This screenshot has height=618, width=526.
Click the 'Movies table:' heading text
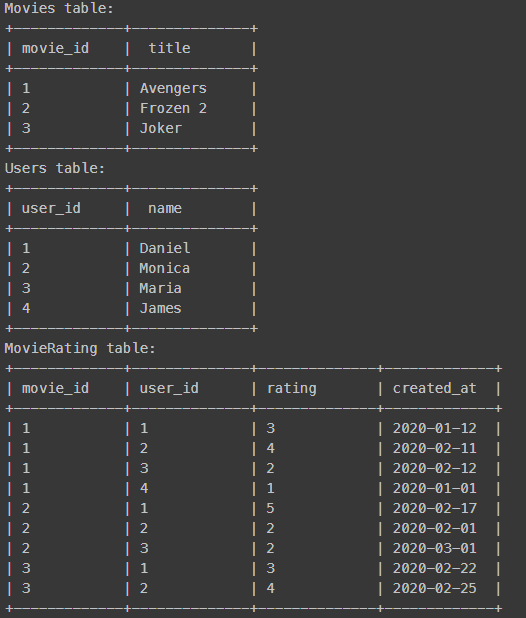point(59,8)
